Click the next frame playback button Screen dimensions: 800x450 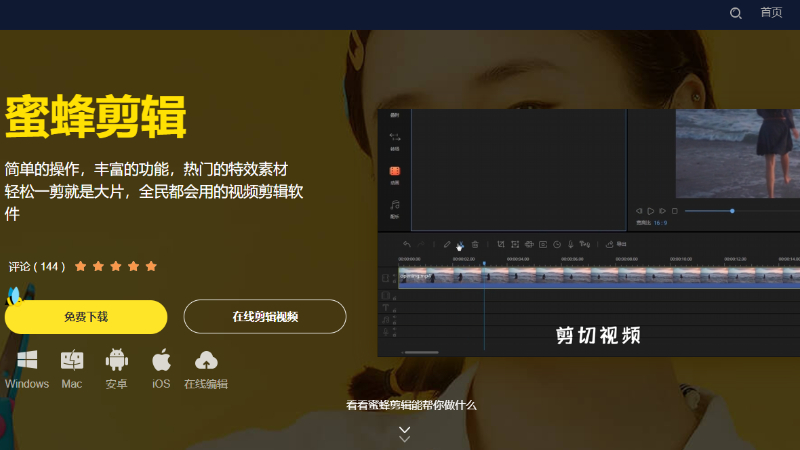click(x=662, y=211)
